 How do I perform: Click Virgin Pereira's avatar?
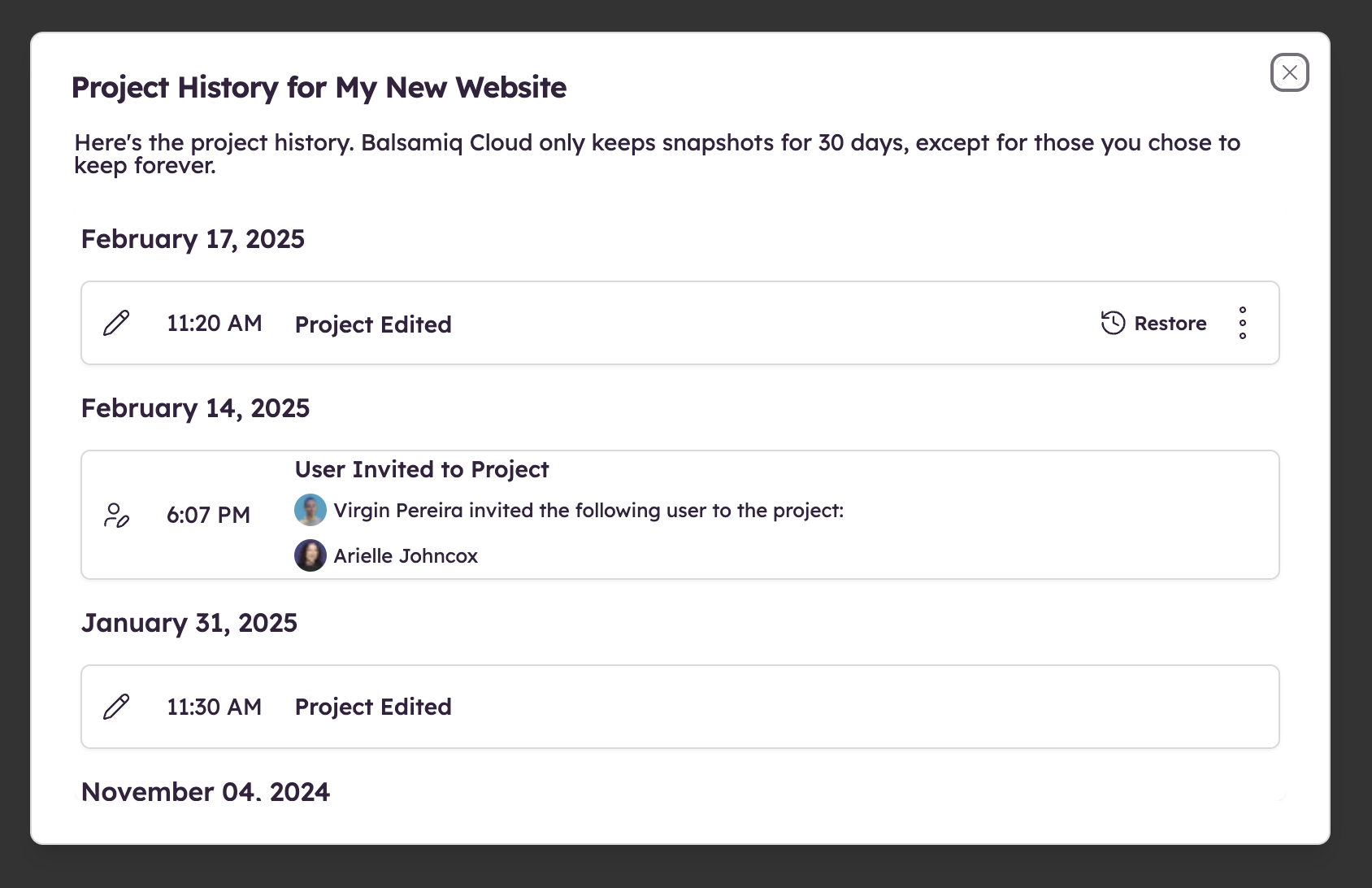(310, 510)
